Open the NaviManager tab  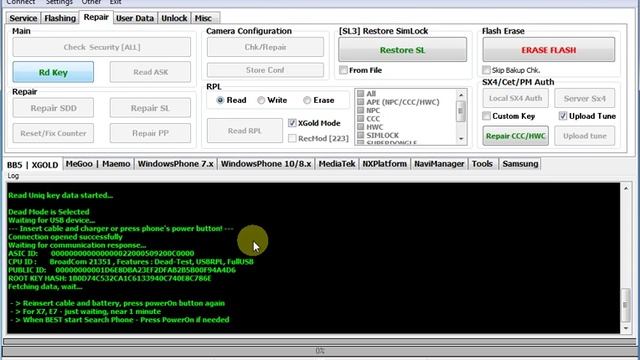(439, 164)
